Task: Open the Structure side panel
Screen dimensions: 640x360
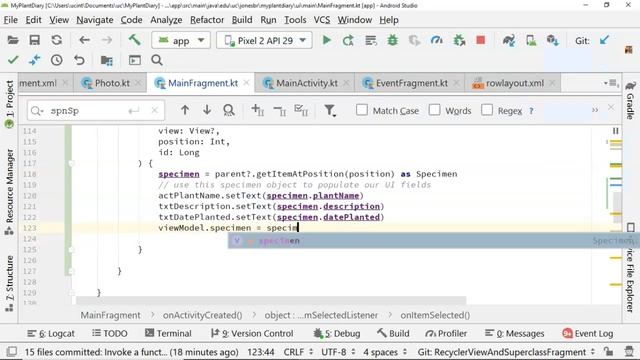Action: [x=9, y=283]
